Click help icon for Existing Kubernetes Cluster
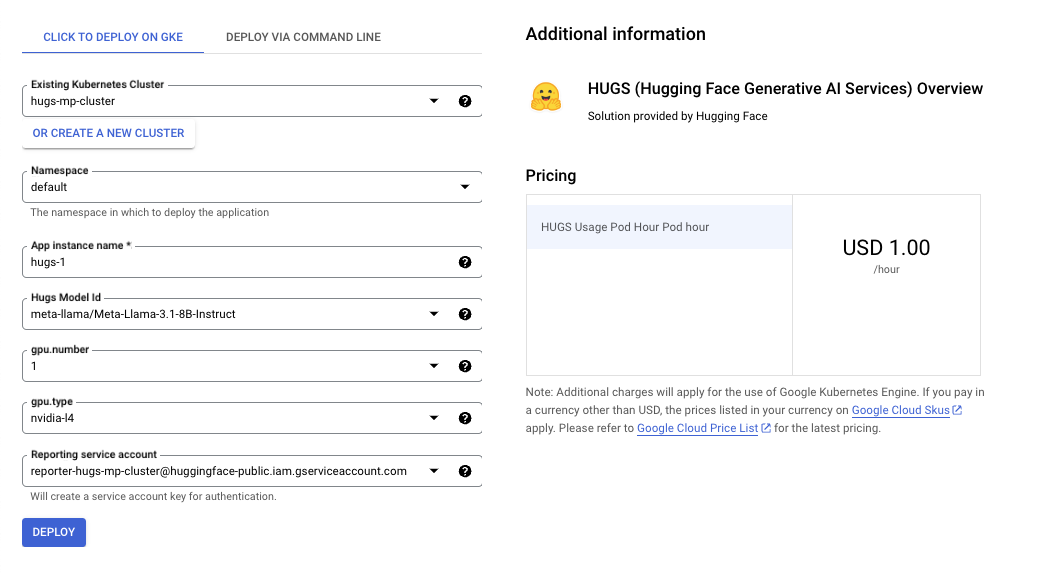1062x574 pixels. pyautogui.click(x=465, y=101)
